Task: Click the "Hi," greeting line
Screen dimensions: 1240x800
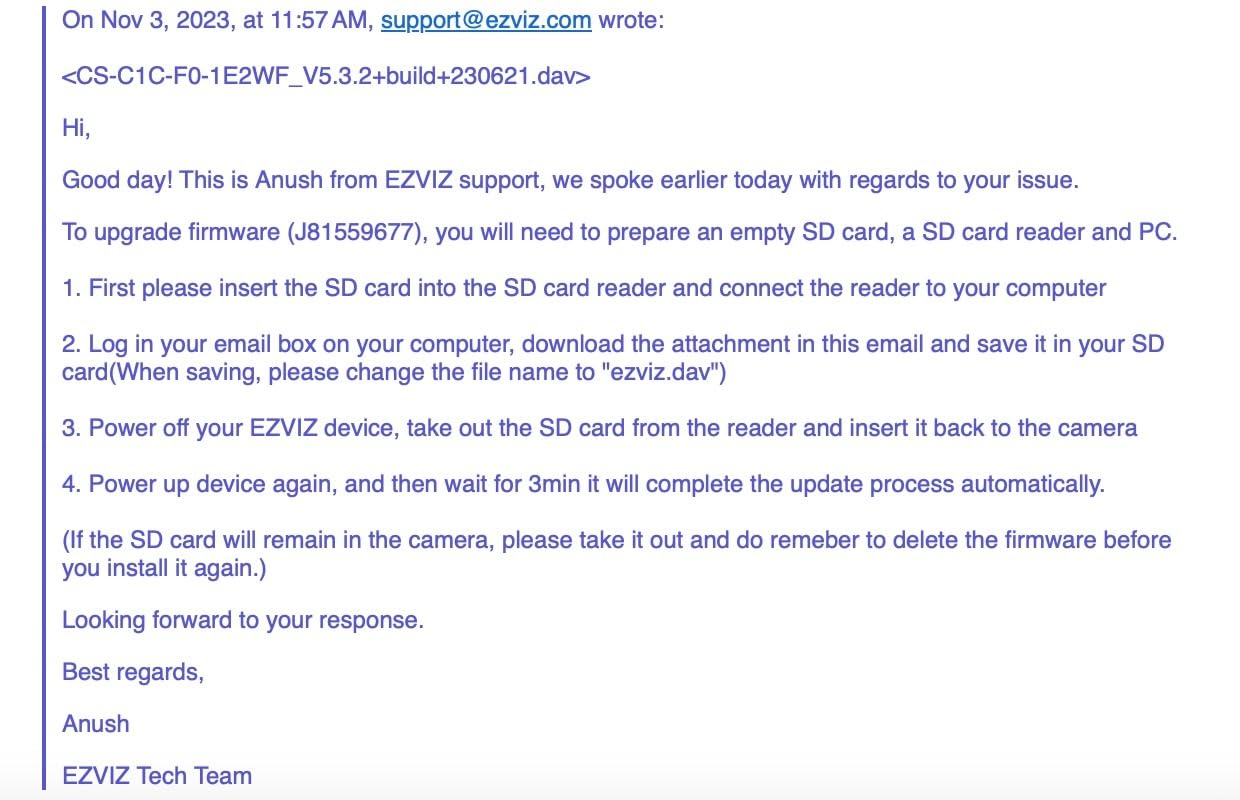Action: coord(76,128)
